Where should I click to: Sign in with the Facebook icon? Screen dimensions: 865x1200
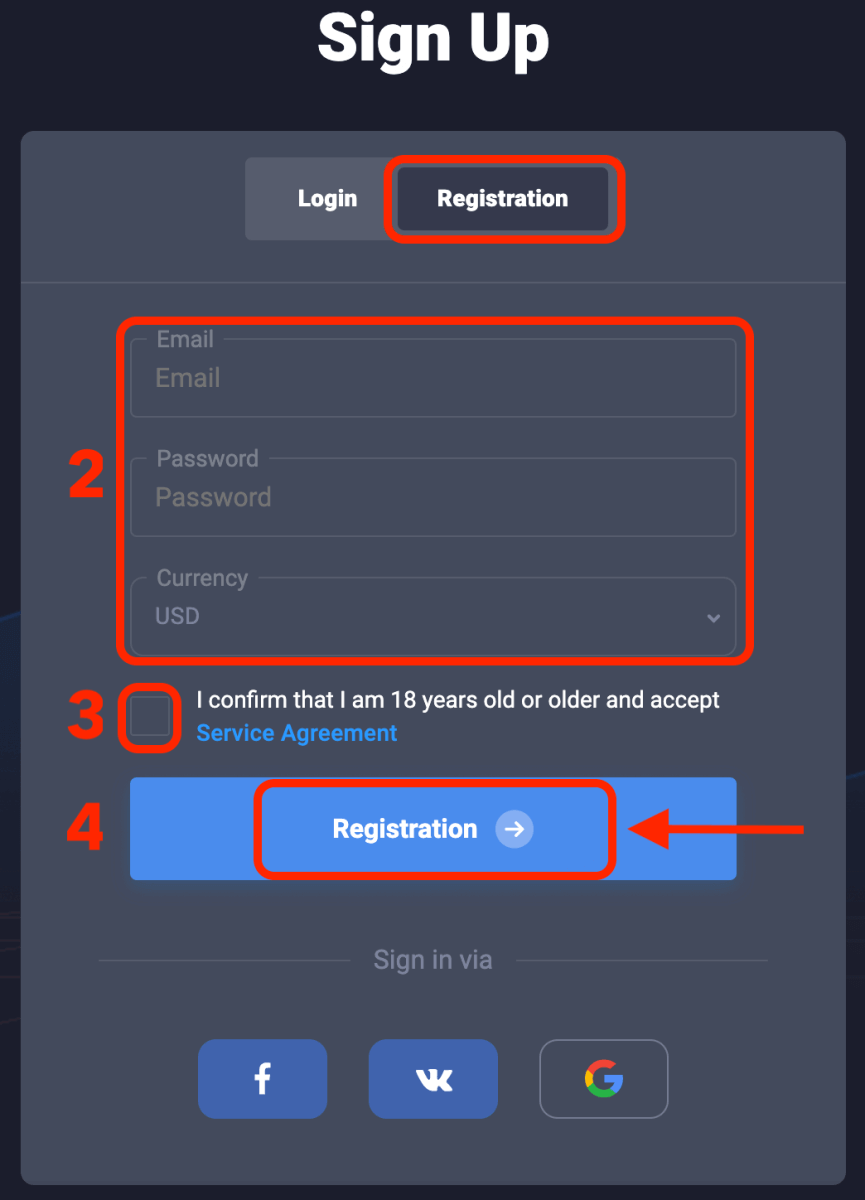pyautogui.click(x=262, y=1078)
